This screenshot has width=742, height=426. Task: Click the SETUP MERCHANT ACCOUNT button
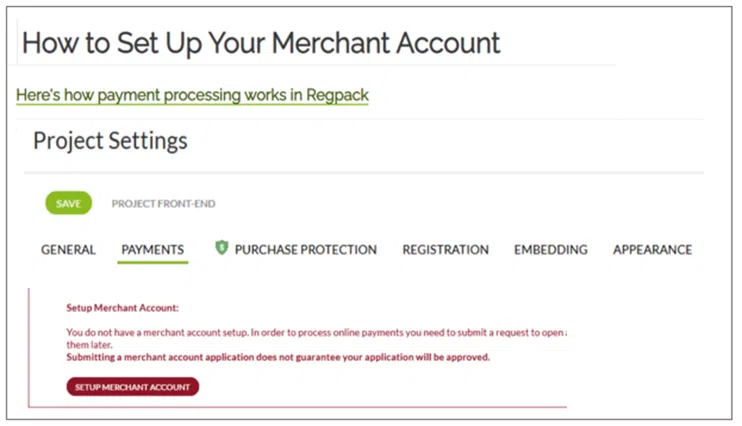coord(133,387)
